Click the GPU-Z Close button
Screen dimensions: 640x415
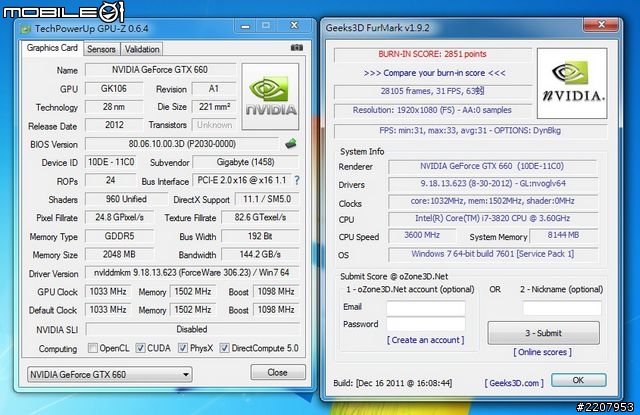278,373
